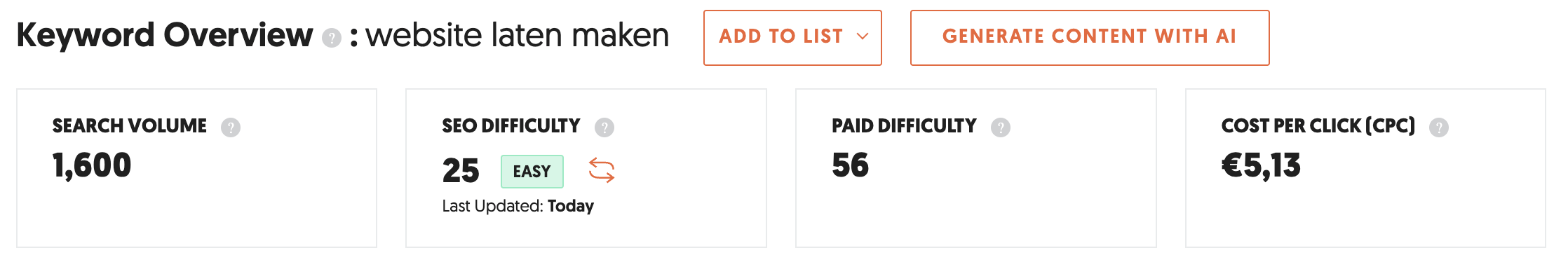Click the Keyword Overview heading
1568x269 pixels.
(165, 35)
